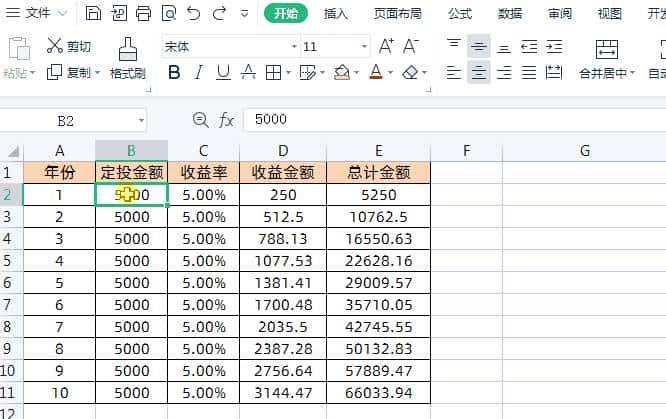The image size is (666, 419).
Task: Toggle Italic formatting
Action: pos(198,73)
